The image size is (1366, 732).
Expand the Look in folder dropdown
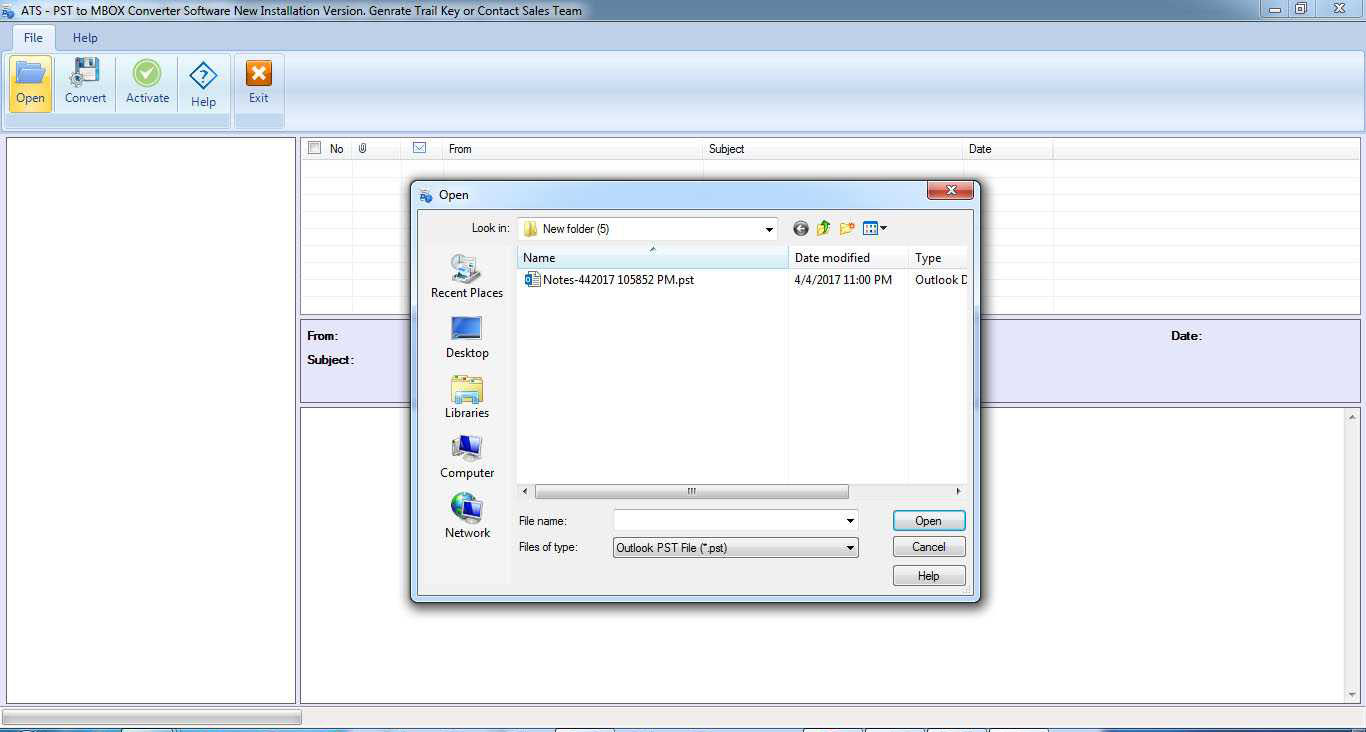769,229
